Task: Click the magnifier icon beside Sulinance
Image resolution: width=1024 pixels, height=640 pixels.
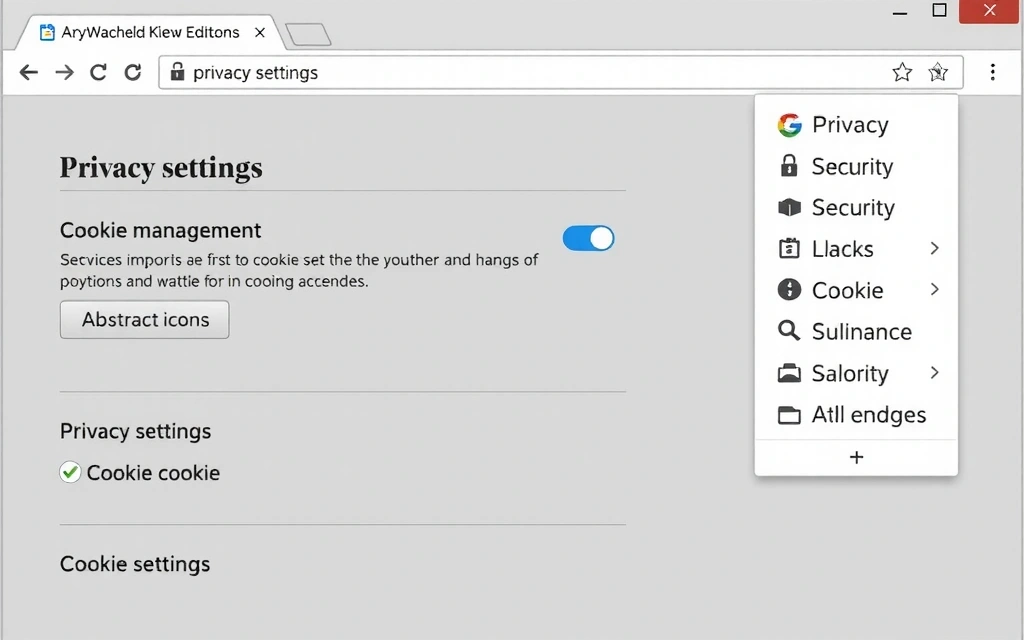Action: click(789, 331)
